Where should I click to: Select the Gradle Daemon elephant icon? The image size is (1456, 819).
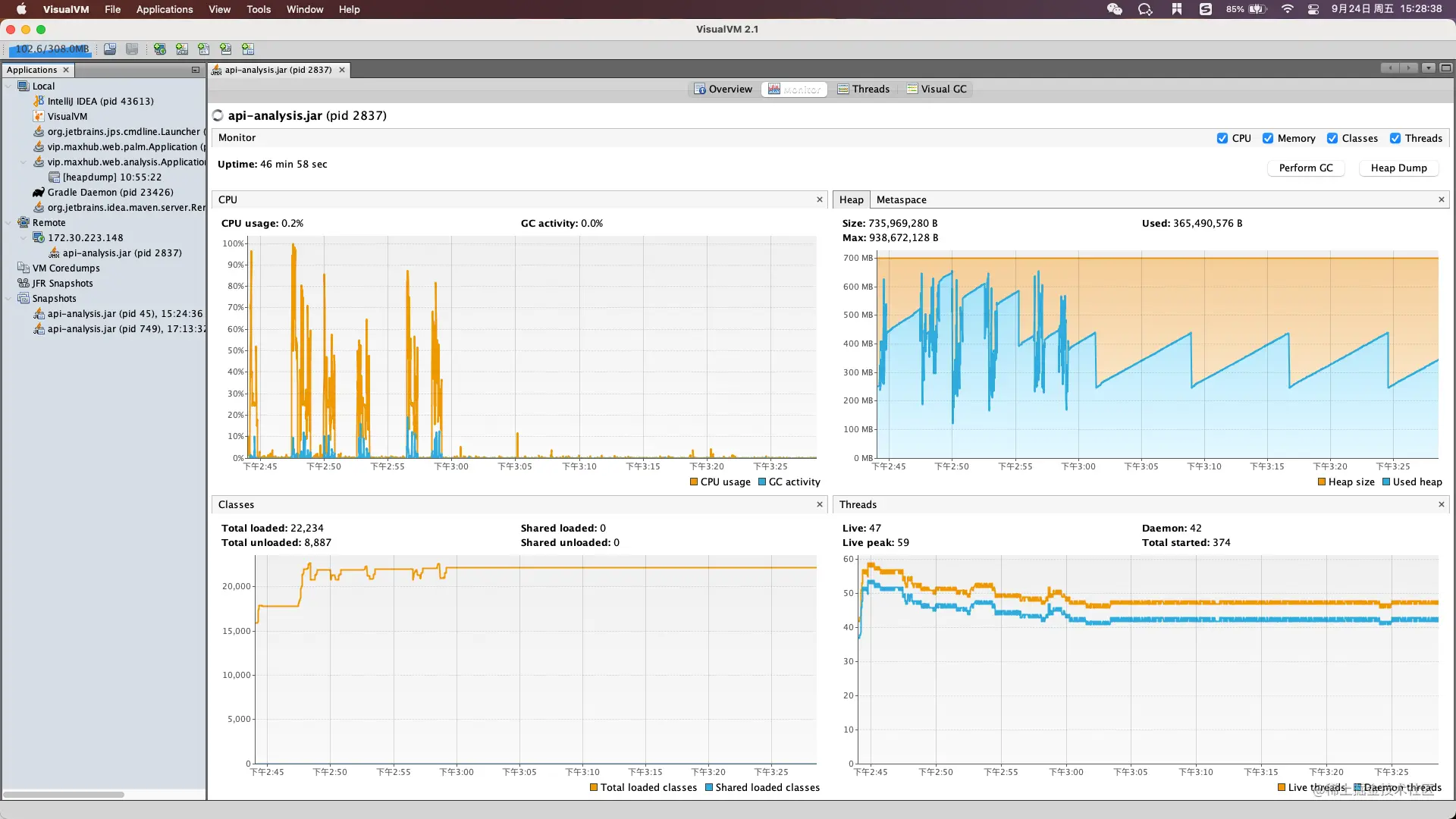[39, 192]
